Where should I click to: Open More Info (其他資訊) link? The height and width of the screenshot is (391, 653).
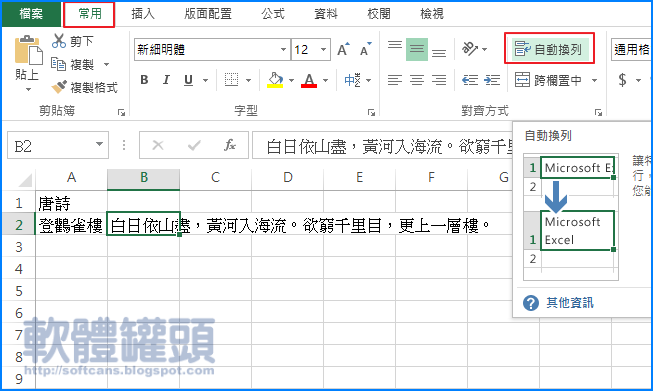coord(570,303)
